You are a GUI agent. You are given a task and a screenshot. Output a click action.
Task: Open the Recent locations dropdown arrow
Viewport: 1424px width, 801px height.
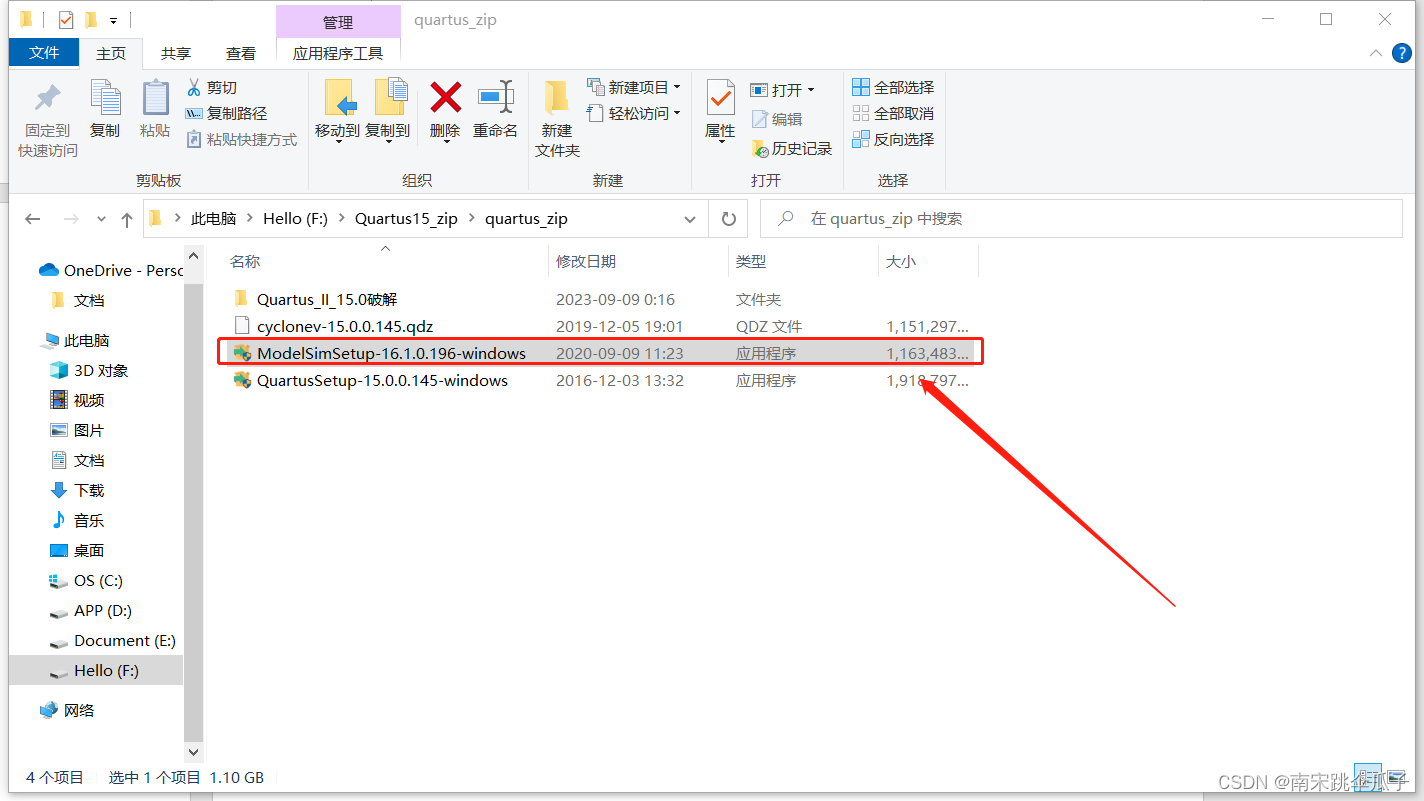tap(101, 219)
